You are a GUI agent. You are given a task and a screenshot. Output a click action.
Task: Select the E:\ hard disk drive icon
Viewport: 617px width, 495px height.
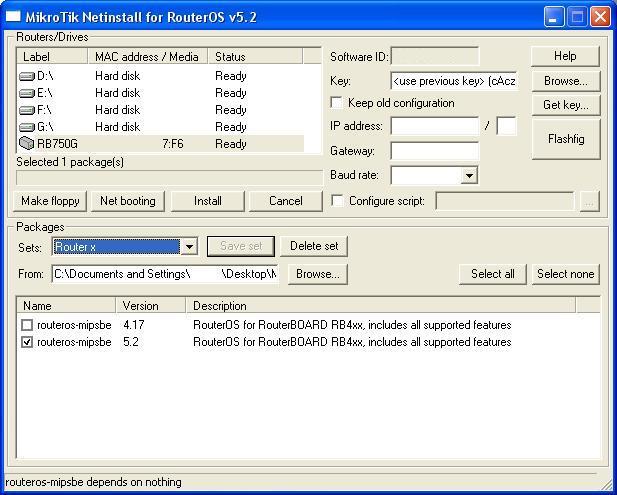click(27, 93)
